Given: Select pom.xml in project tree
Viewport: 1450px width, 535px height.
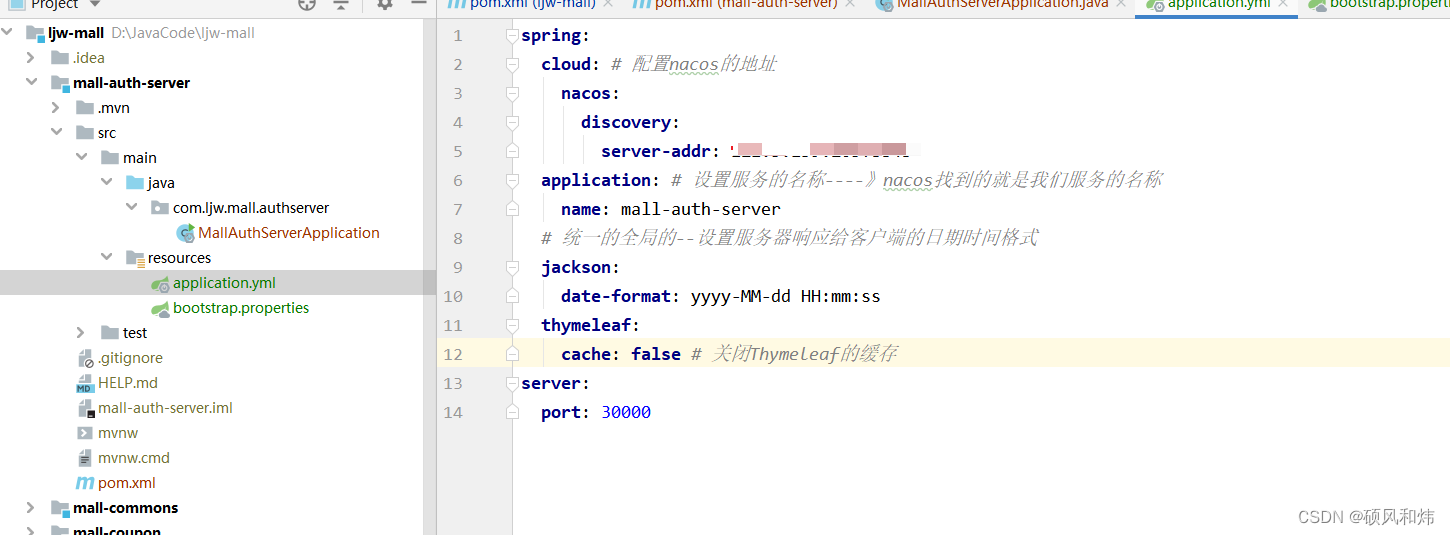Looking at the screenshot, I should (x=127, y=483).
